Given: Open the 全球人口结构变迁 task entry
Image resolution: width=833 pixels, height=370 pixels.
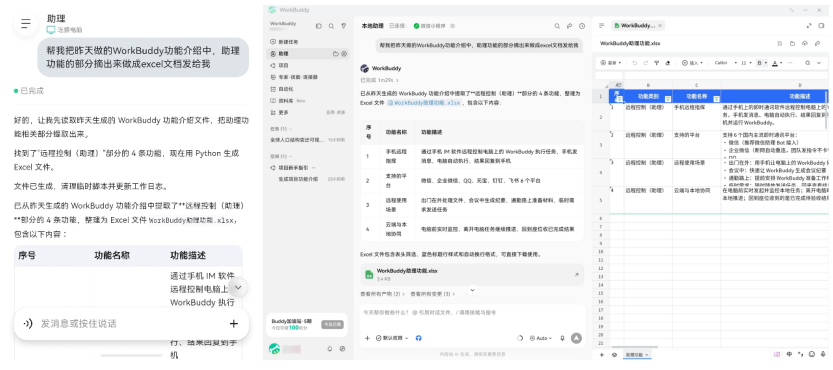Looking at the screenshot, I should [x=308, y=139].
